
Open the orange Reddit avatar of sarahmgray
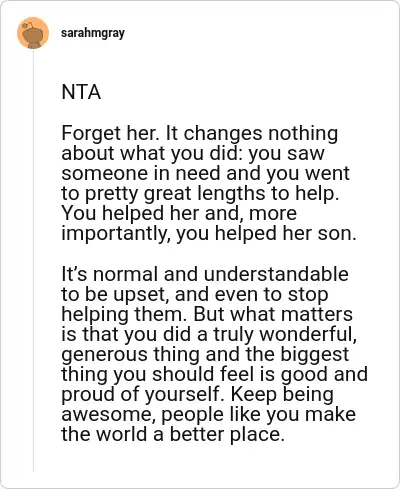click(33, 33)
